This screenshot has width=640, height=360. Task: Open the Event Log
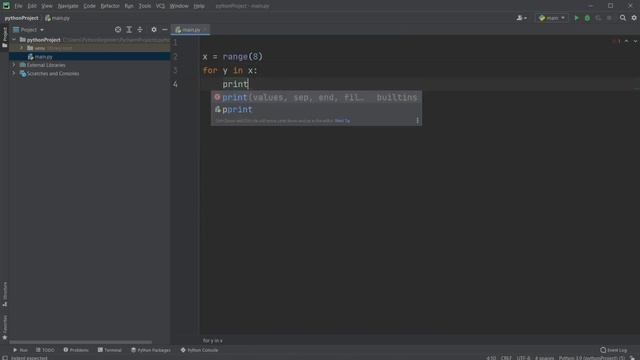click(613, 350)
